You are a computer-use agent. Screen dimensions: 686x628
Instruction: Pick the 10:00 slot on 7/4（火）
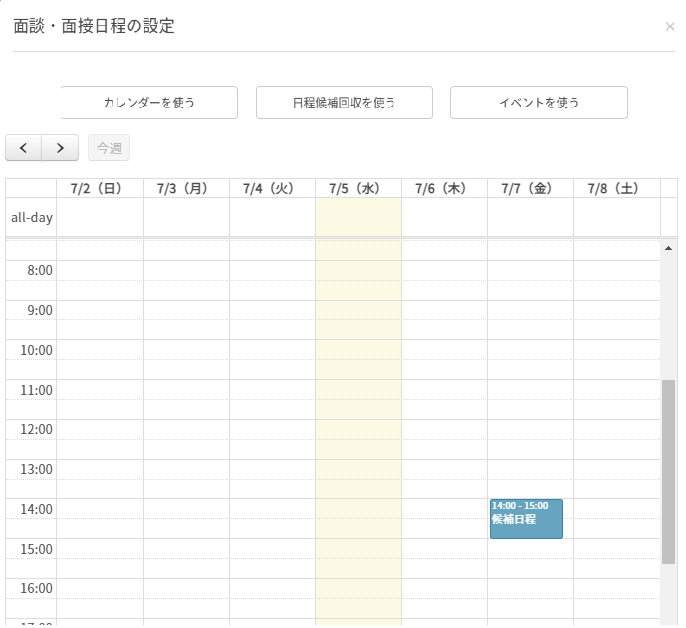point(272,350)
